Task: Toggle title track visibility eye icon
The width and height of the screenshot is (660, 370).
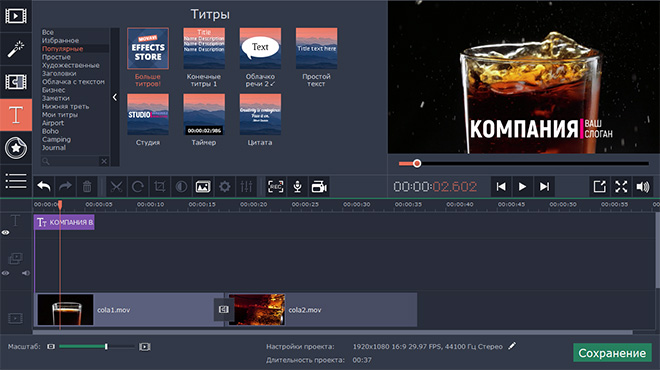Action: [x=5, y=232]
